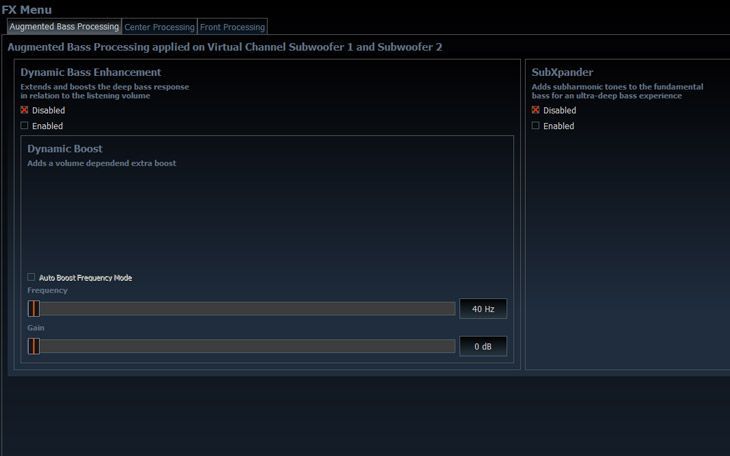Image resolution: width=730 pixels, height=456 pixels.
Task: Tick Disabled under SubXpander
Action: click(536, 110)
